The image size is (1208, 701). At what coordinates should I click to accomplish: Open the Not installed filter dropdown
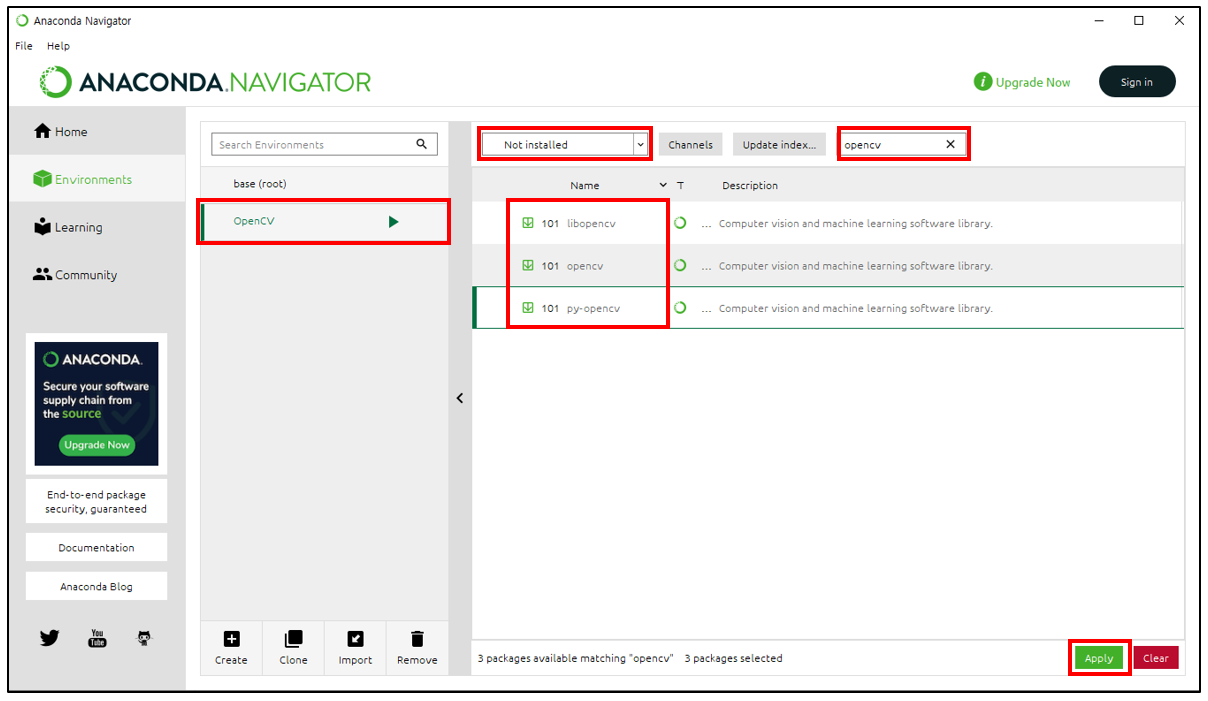[565, 144]
